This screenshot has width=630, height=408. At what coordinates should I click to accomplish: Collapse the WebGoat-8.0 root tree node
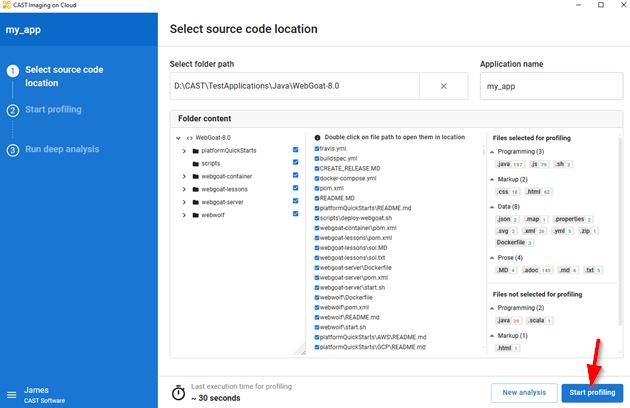pos(178,138)
